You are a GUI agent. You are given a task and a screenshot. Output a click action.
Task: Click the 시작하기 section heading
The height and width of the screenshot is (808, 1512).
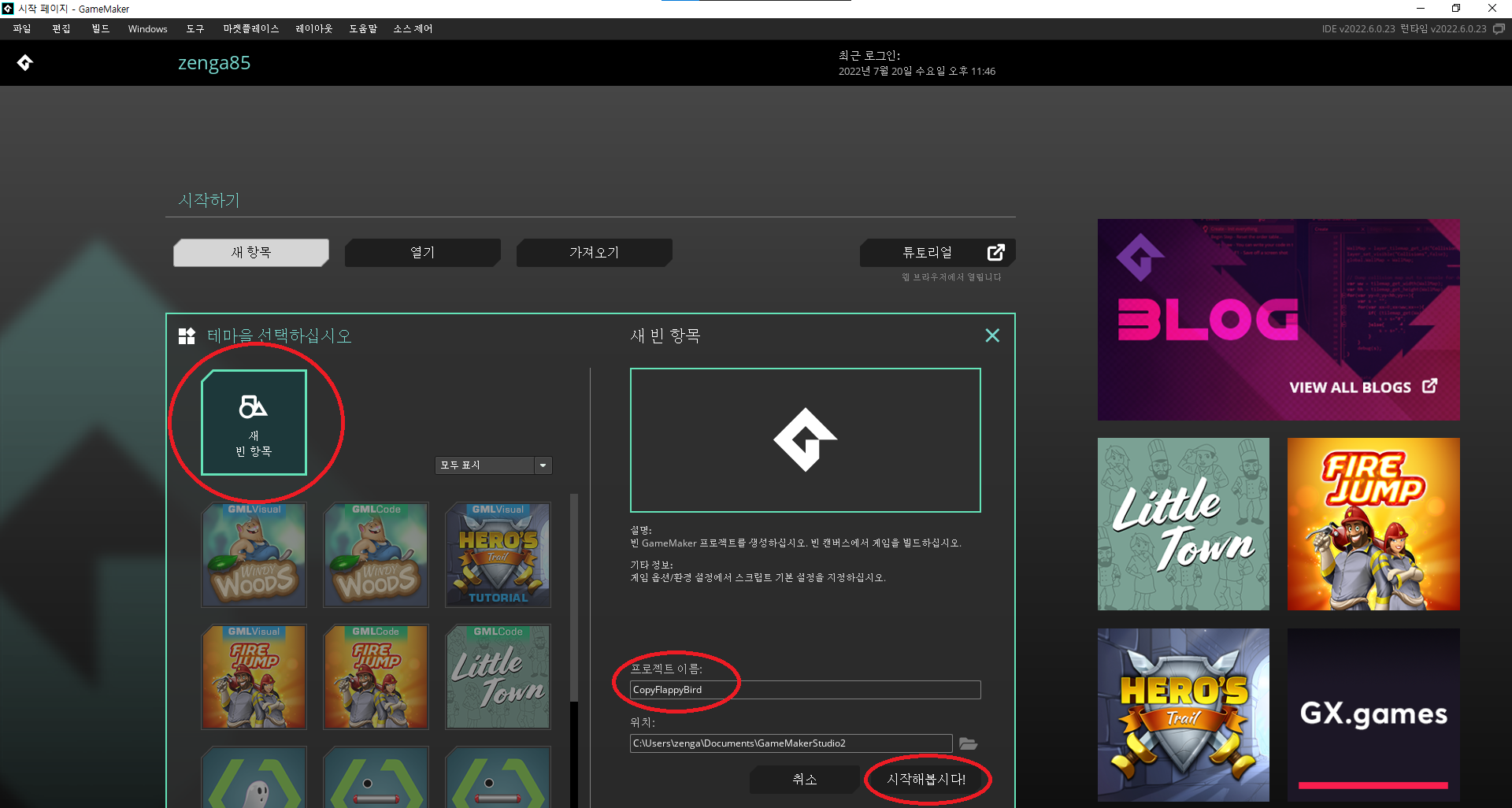click(209, 201)
